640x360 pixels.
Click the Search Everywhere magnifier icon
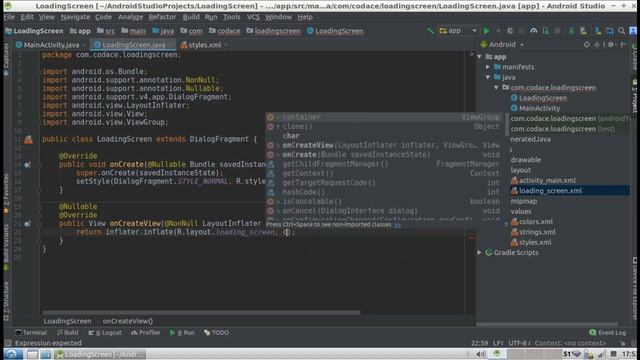(621, 31)
